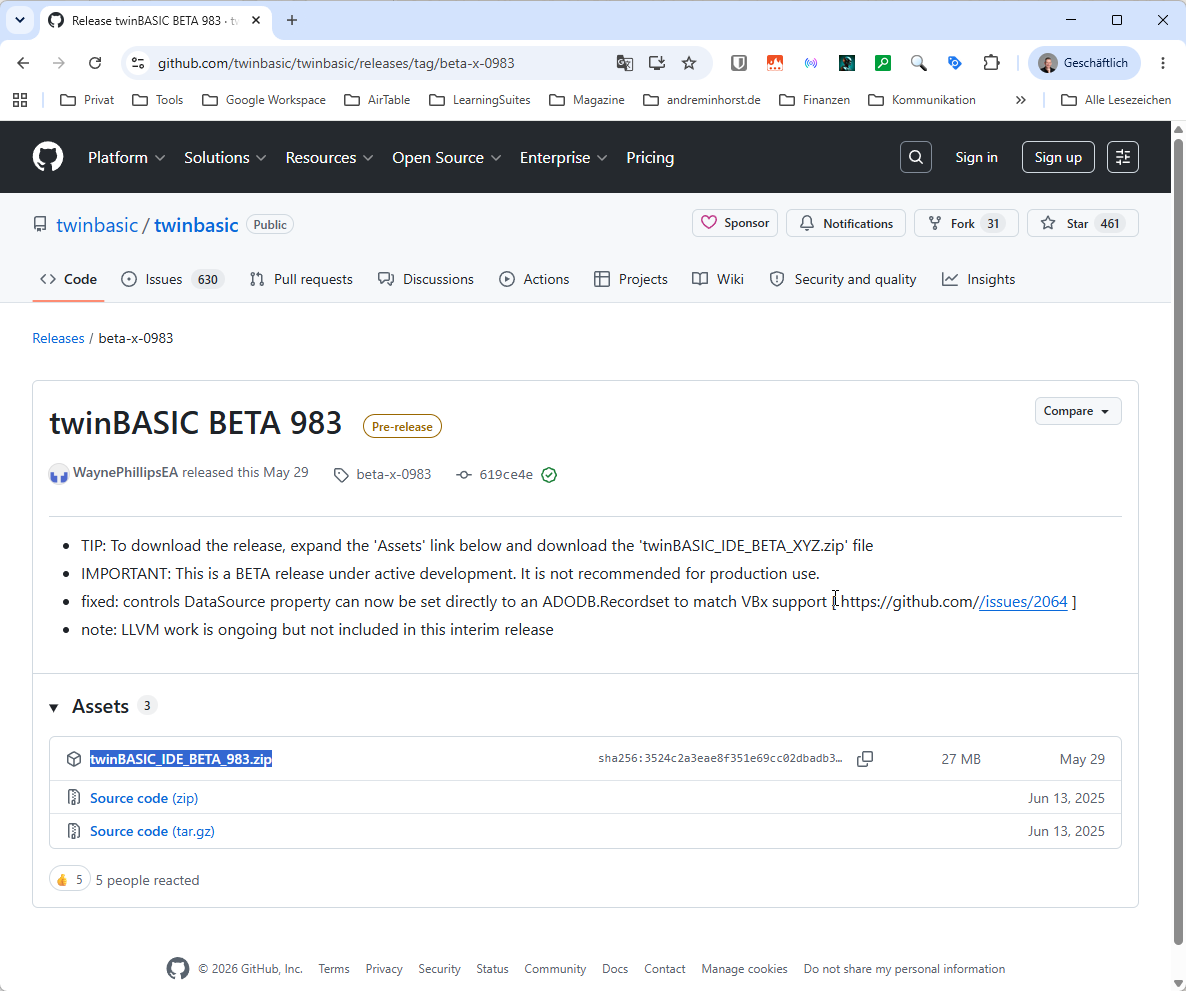Open the beta-x-0983 tag link
1186x991 pixels.
pos(383,474)
